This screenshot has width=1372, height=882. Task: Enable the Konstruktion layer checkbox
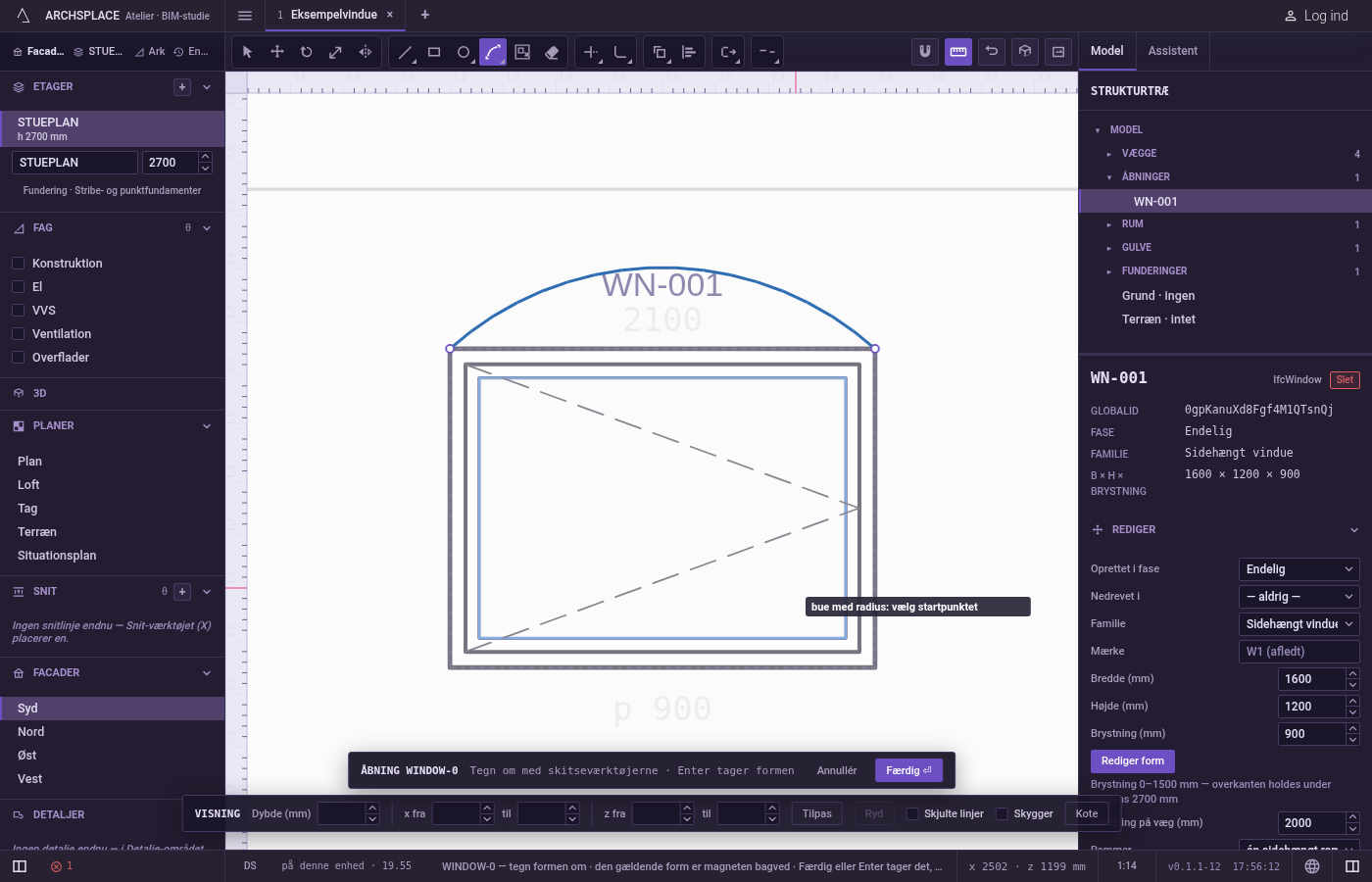(18, 264)
